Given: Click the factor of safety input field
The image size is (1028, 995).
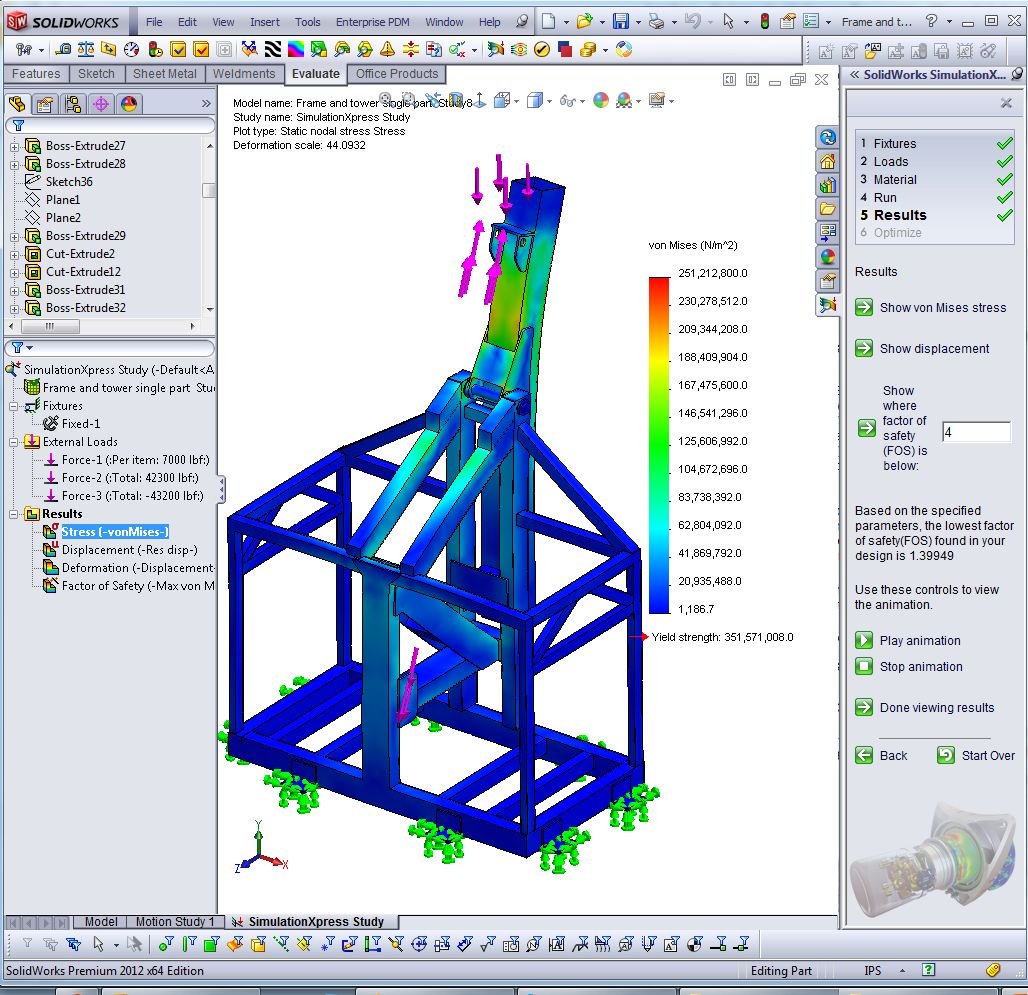Looking at the screenshot, I should 976,432.
